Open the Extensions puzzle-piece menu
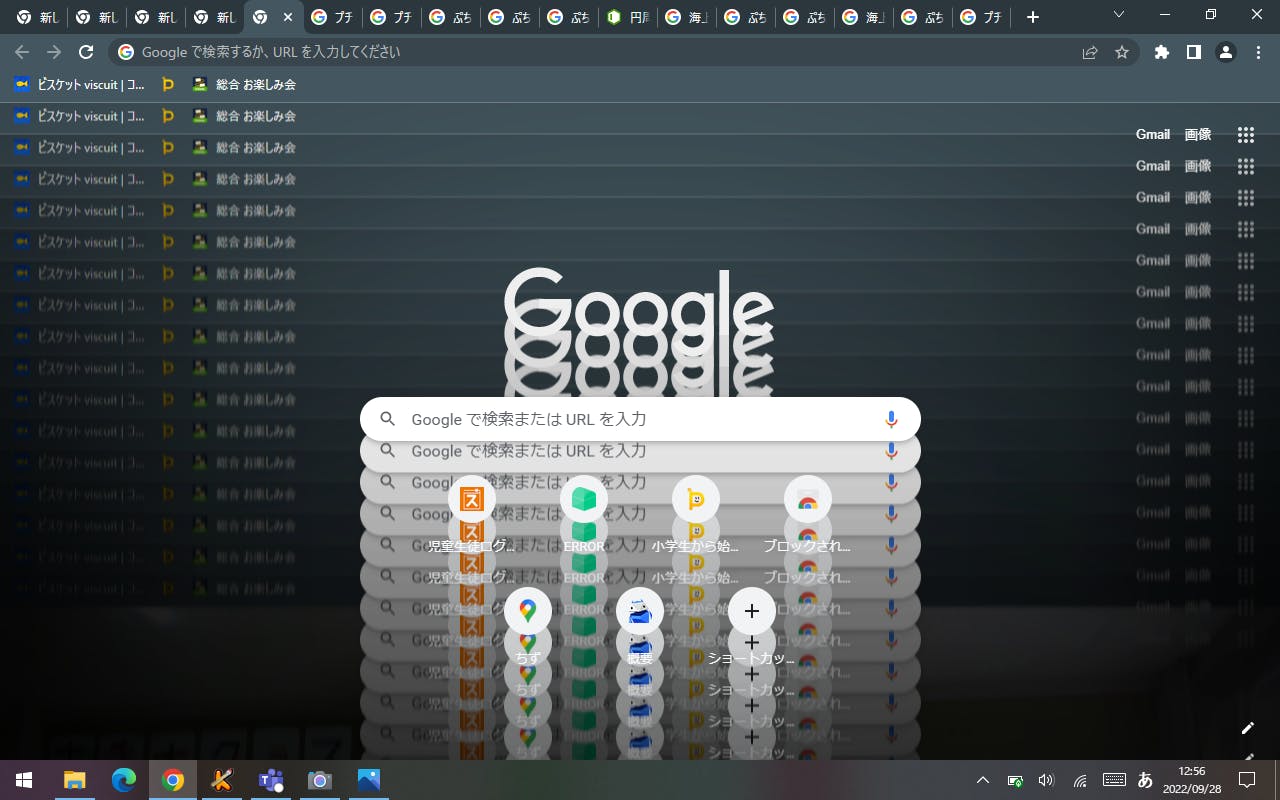Viewport: 1280px width, 800px height. tap(1161, 52)
